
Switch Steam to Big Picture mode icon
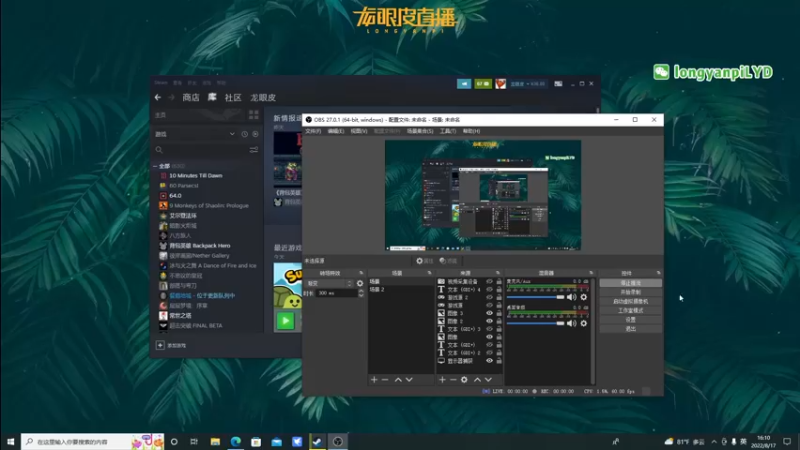tap(558, 84)
